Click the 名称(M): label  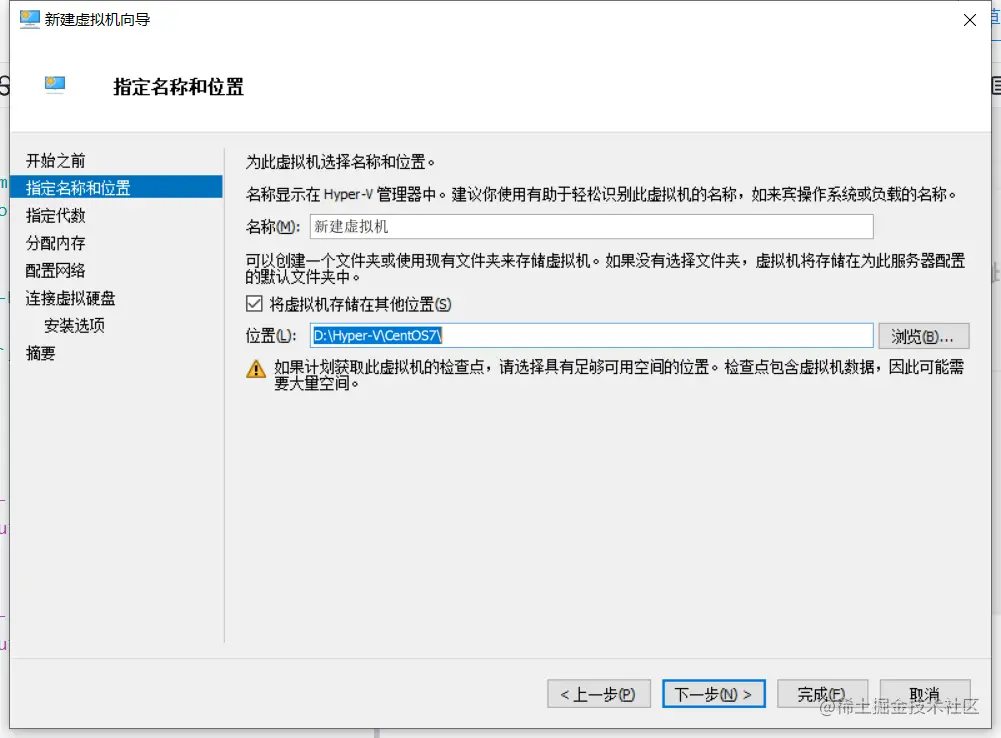click(x=273, y=227)
